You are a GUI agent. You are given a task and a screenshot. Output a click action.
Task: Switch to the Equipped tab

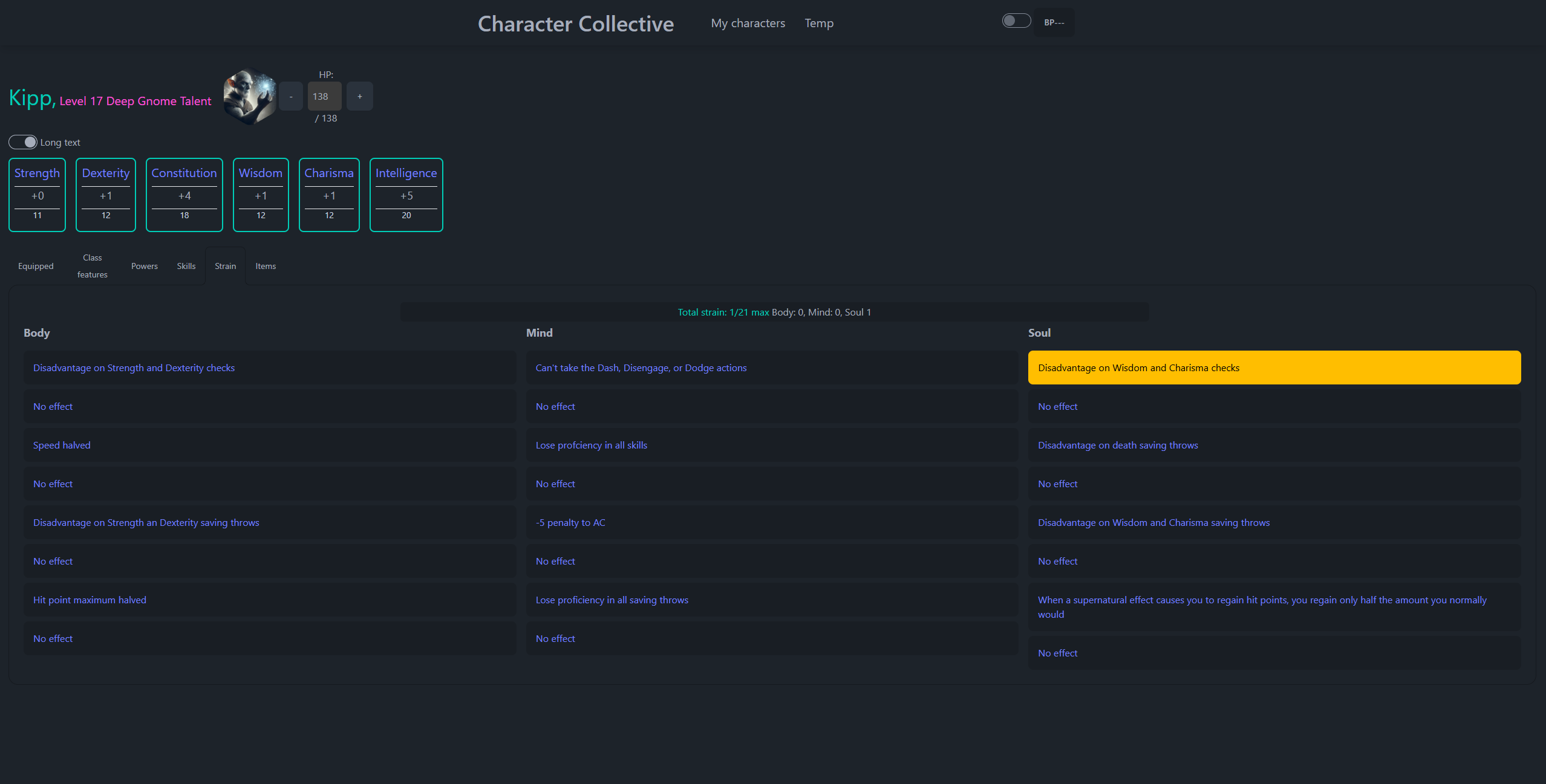(36, 265)
